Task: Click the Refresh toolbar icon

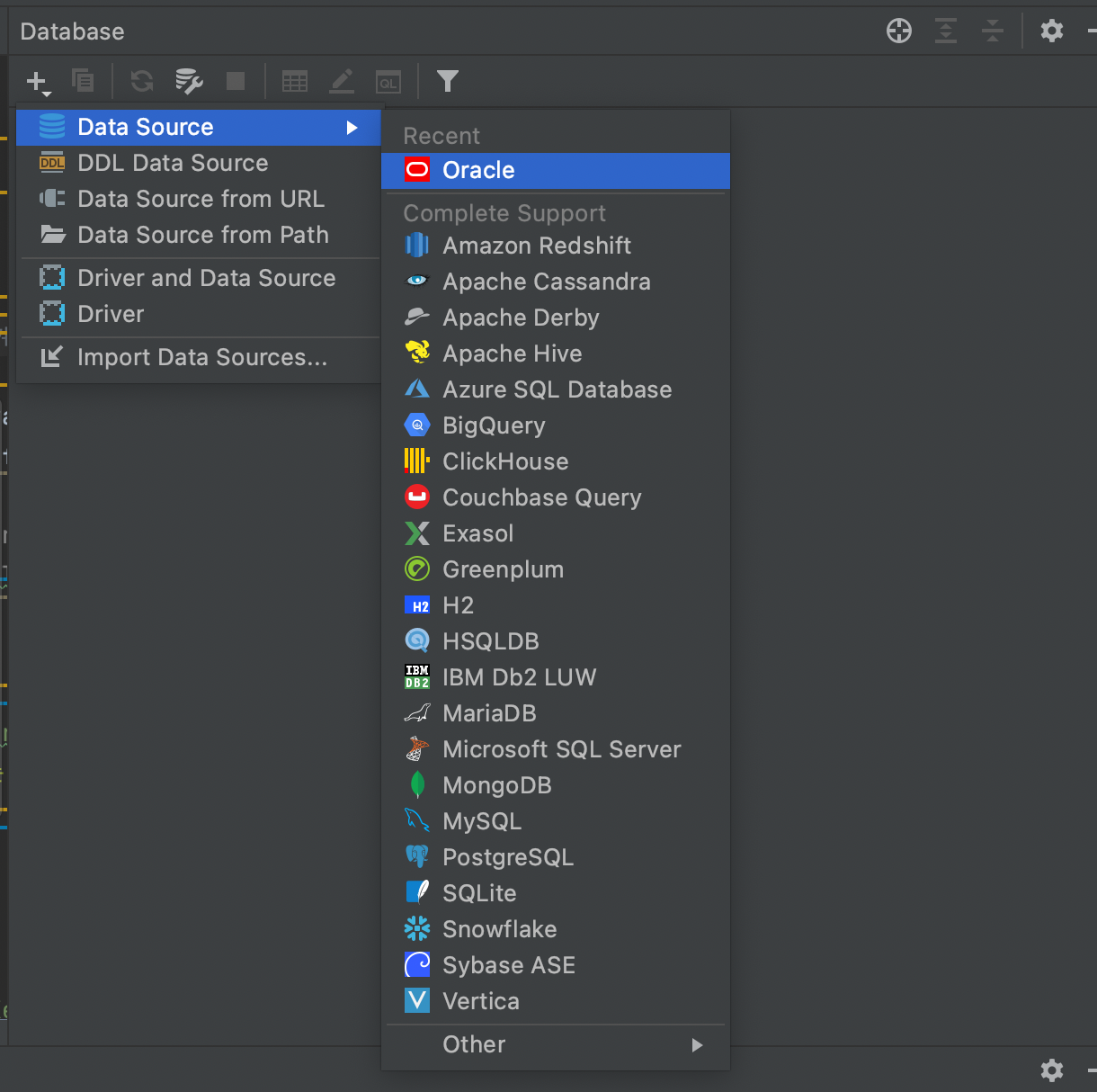Action: click(142, 81)
